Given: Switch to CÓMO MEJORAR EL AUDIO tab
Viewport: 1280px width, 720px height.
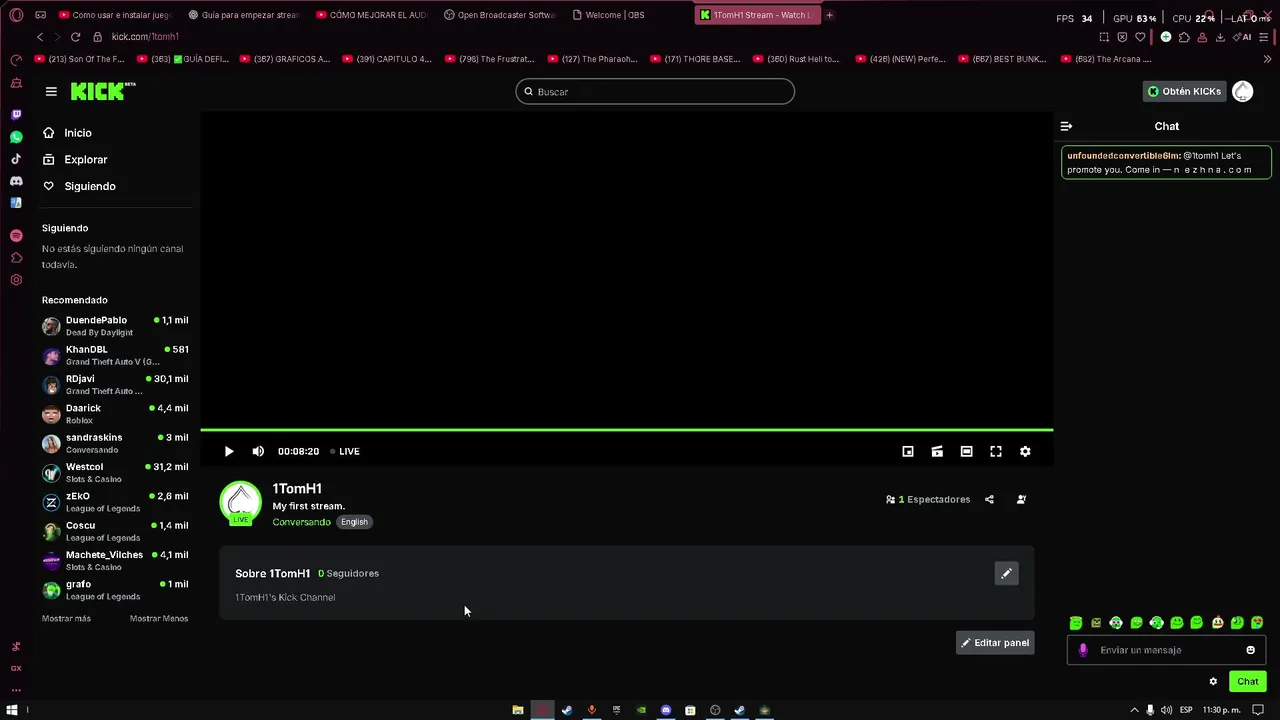Looking at the screenshot, I should point(370,15).
